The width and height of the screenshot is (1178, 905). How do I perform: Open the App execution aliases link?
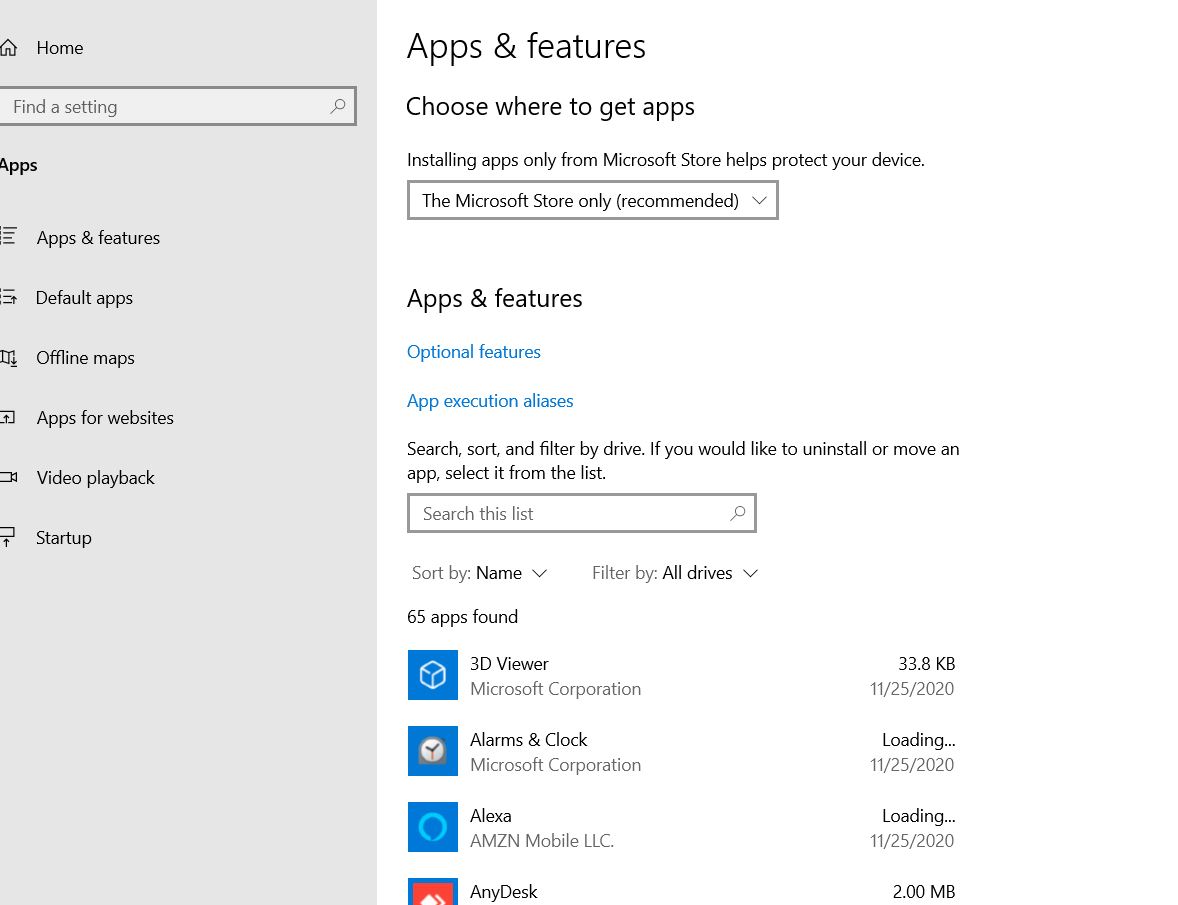[490, 400]
